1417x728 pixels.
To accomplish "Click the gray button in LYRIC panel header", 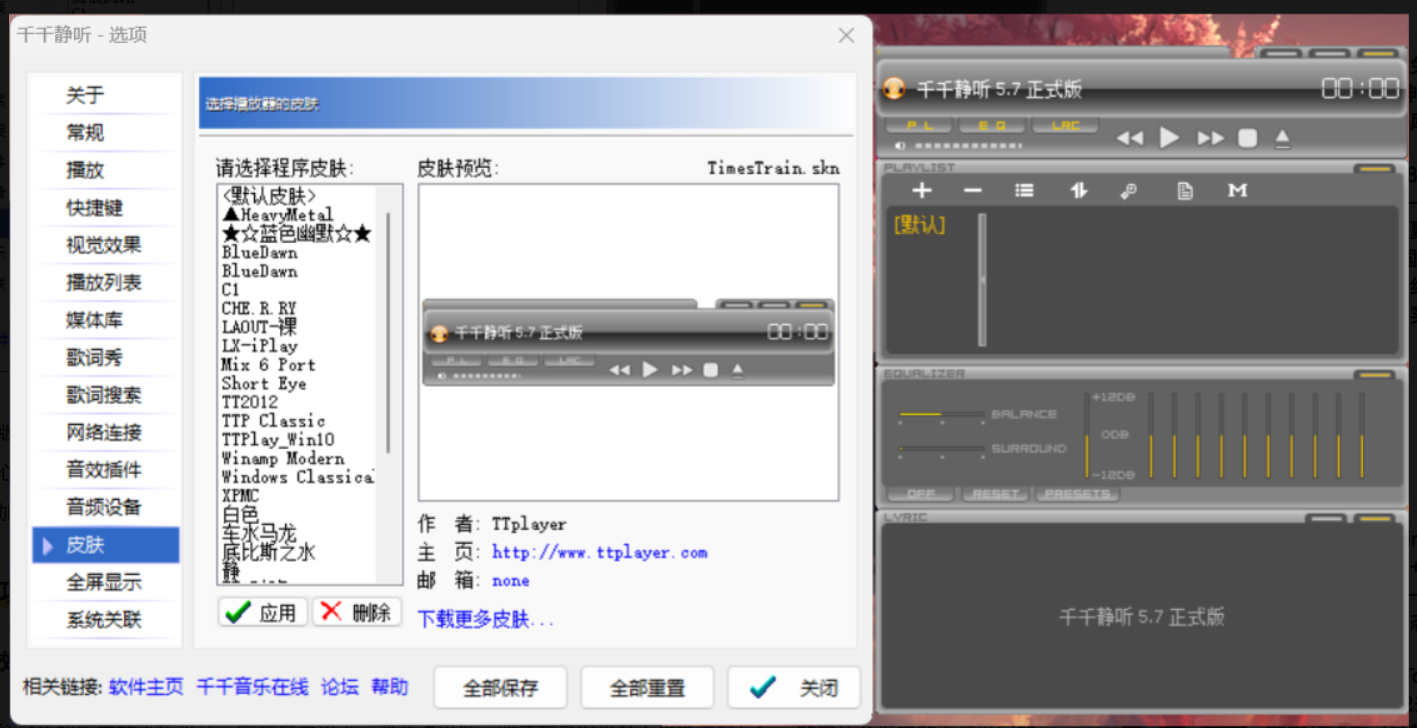I will (1327, 519).
